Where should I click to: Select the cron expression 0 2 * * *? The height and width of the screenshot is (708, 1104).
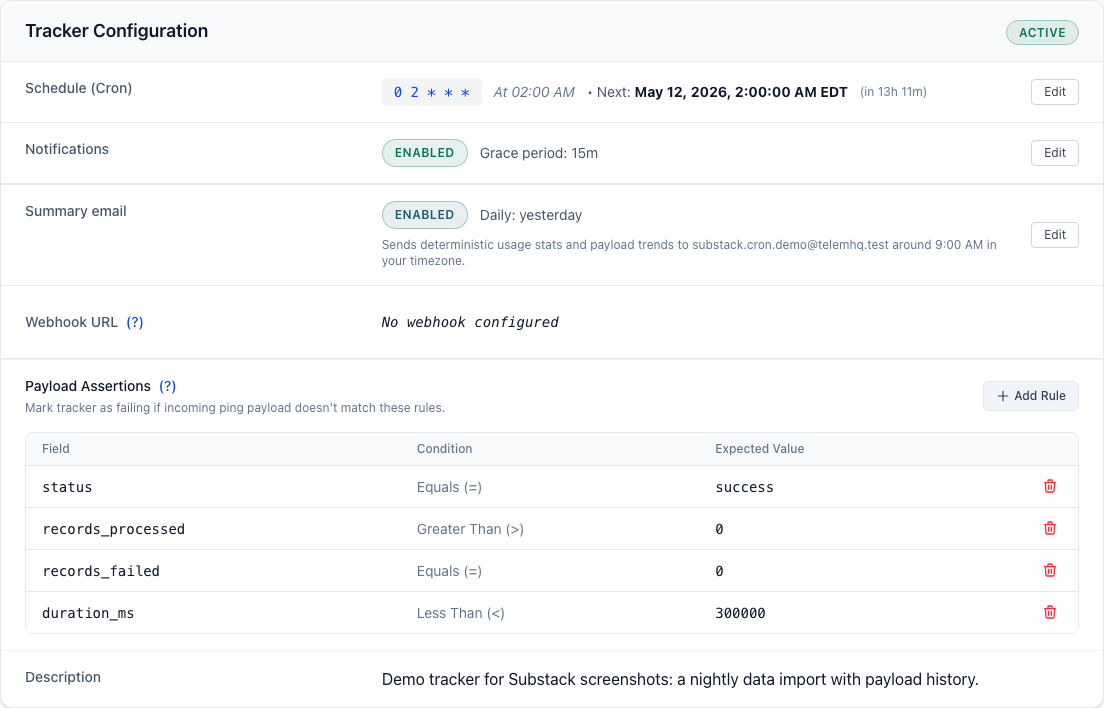click(x=432, y=92)
